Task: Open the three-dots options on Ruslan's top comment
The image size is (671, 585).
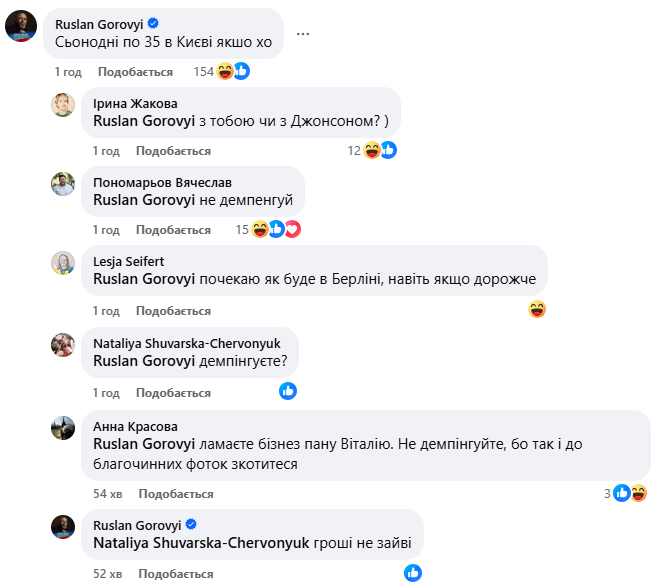Action: pyautogui.click(x=303, y=33)
